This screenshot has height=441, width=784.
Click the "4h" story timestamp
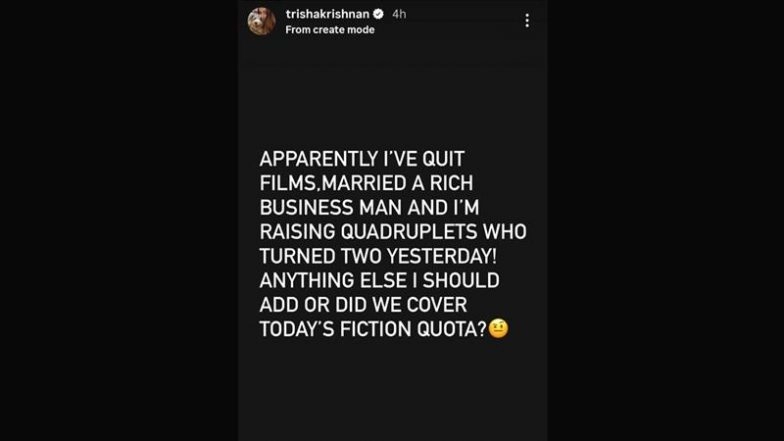400,14
